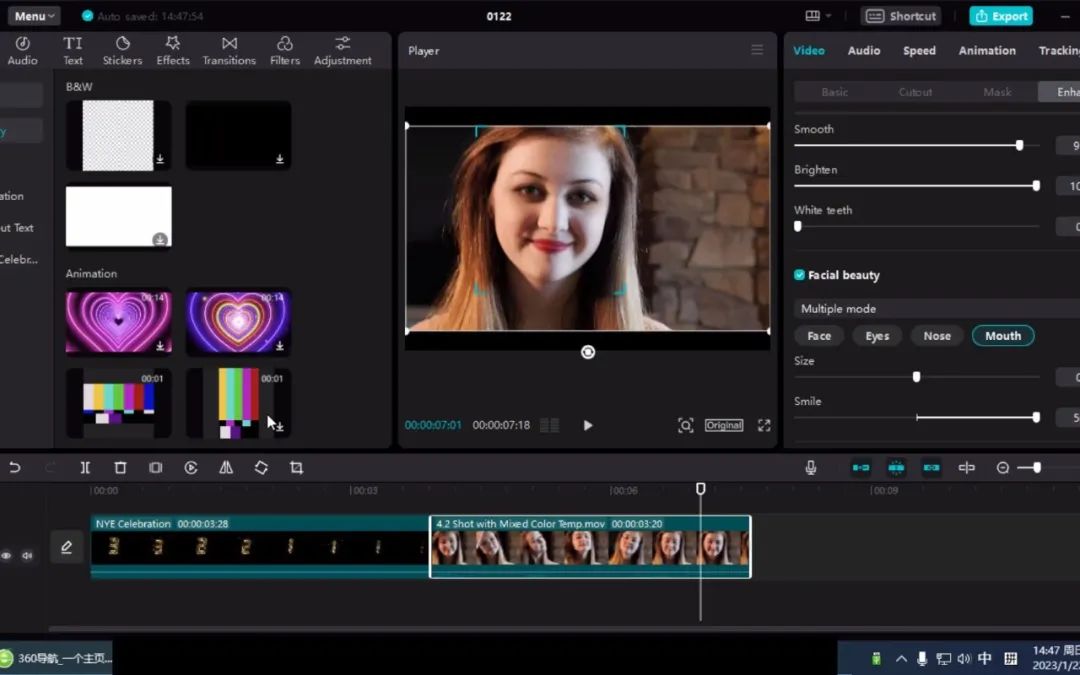Toggle track visibility eye icon

tap(6, 556)
